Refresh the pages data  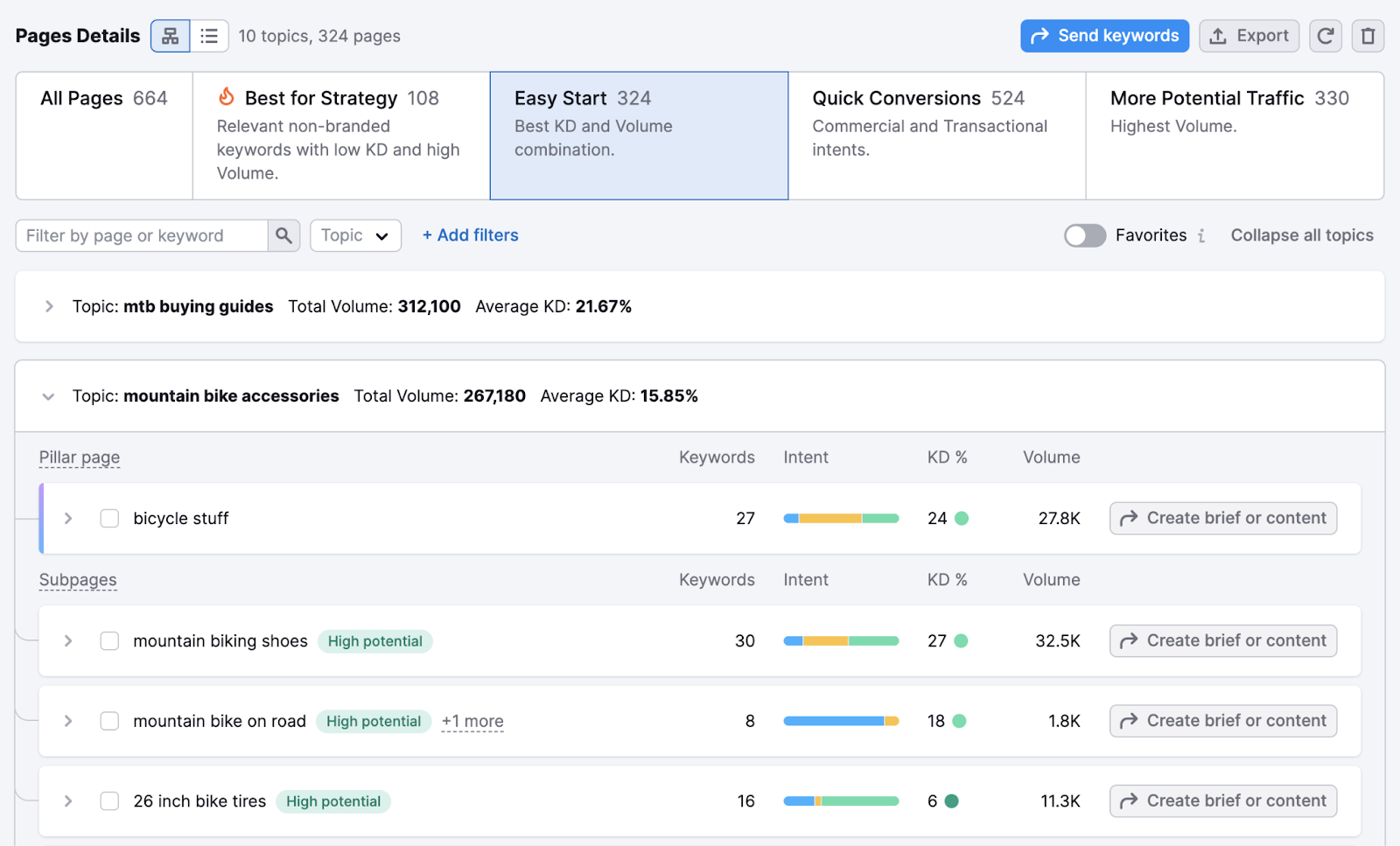1325,36
